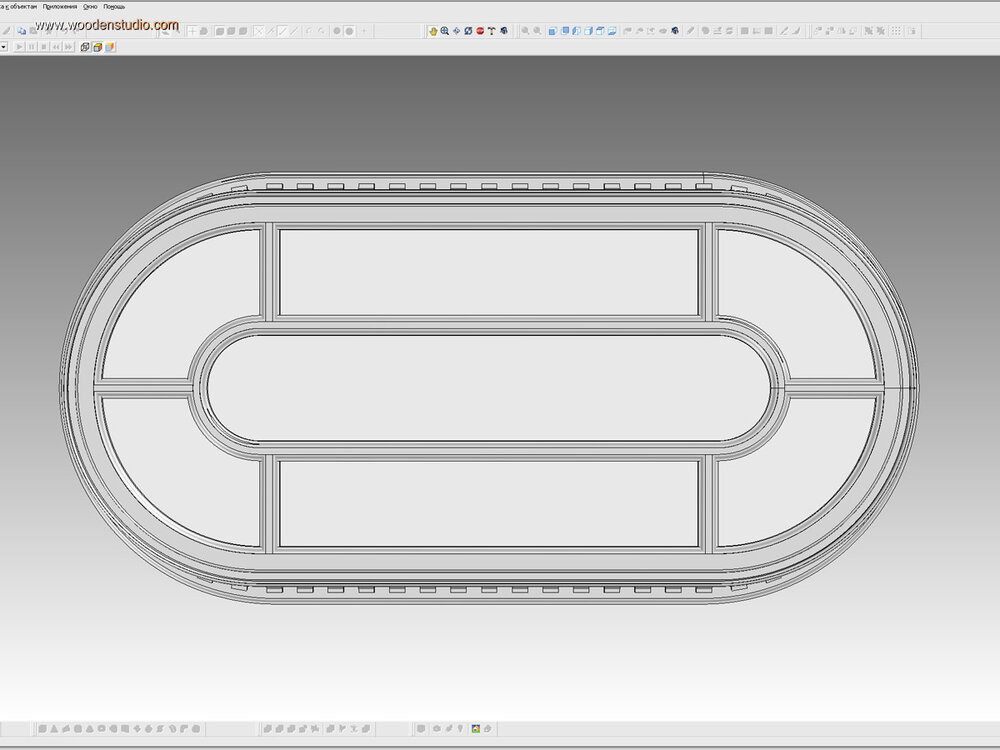Open the Помощь menu
This screenshot has height=750, width=1000.
click(x=114, y=7)
